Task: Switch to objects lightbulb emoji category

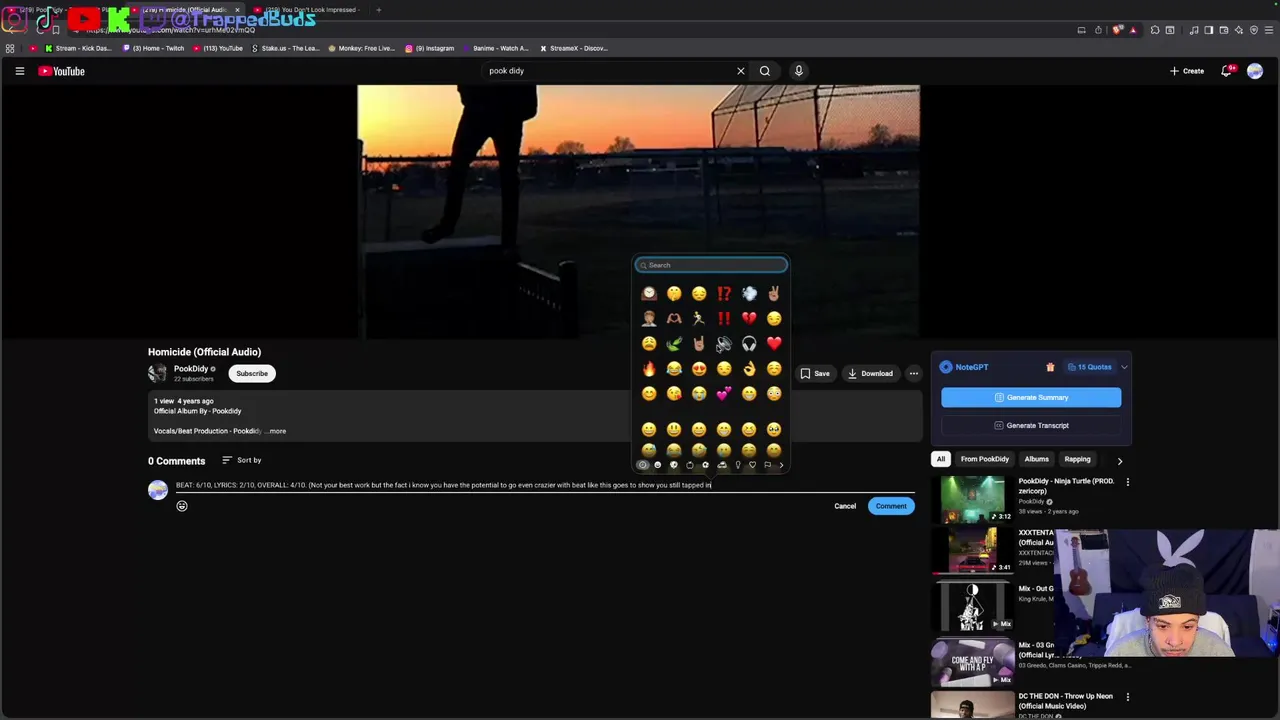Action: pos(738,465)
